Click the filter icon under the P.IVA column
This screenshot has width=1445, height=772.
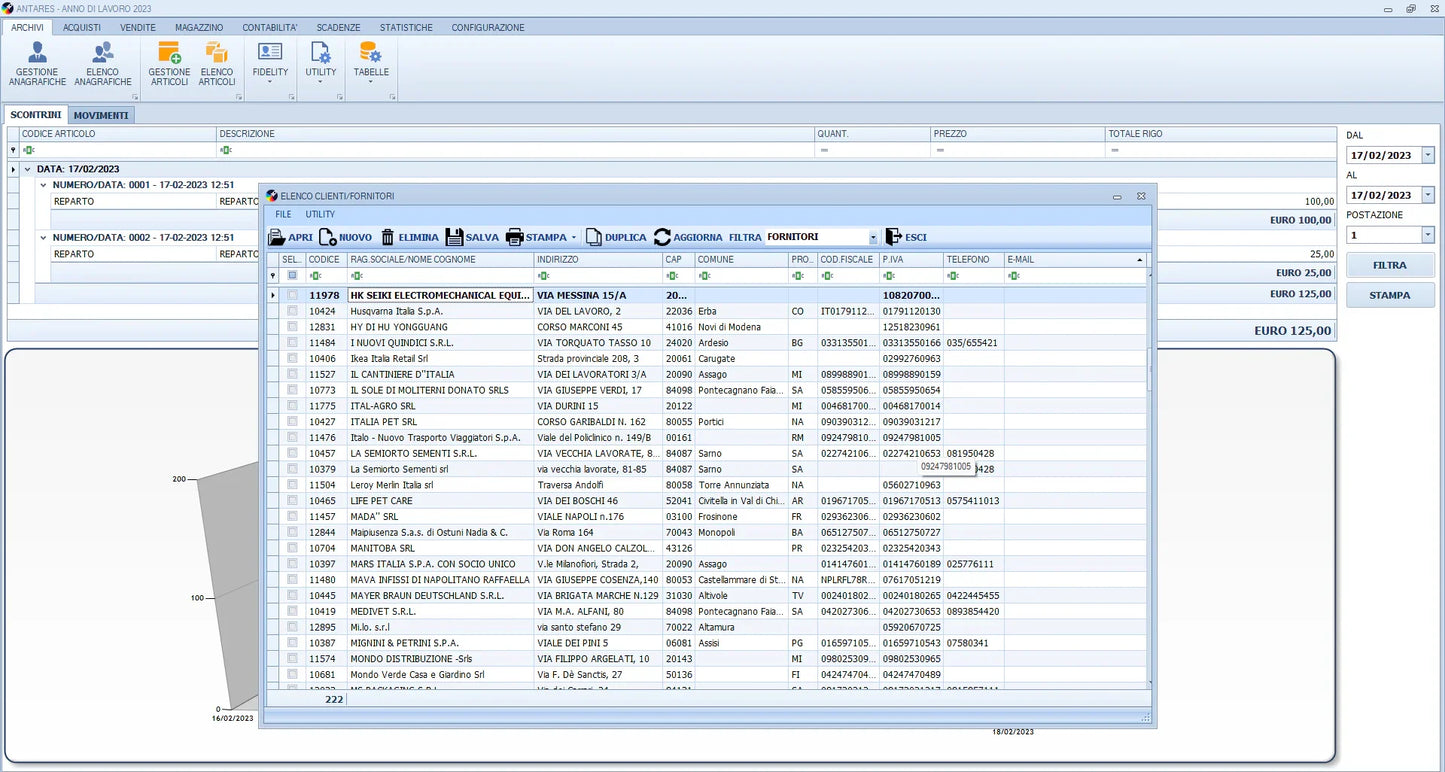point(889,275)
